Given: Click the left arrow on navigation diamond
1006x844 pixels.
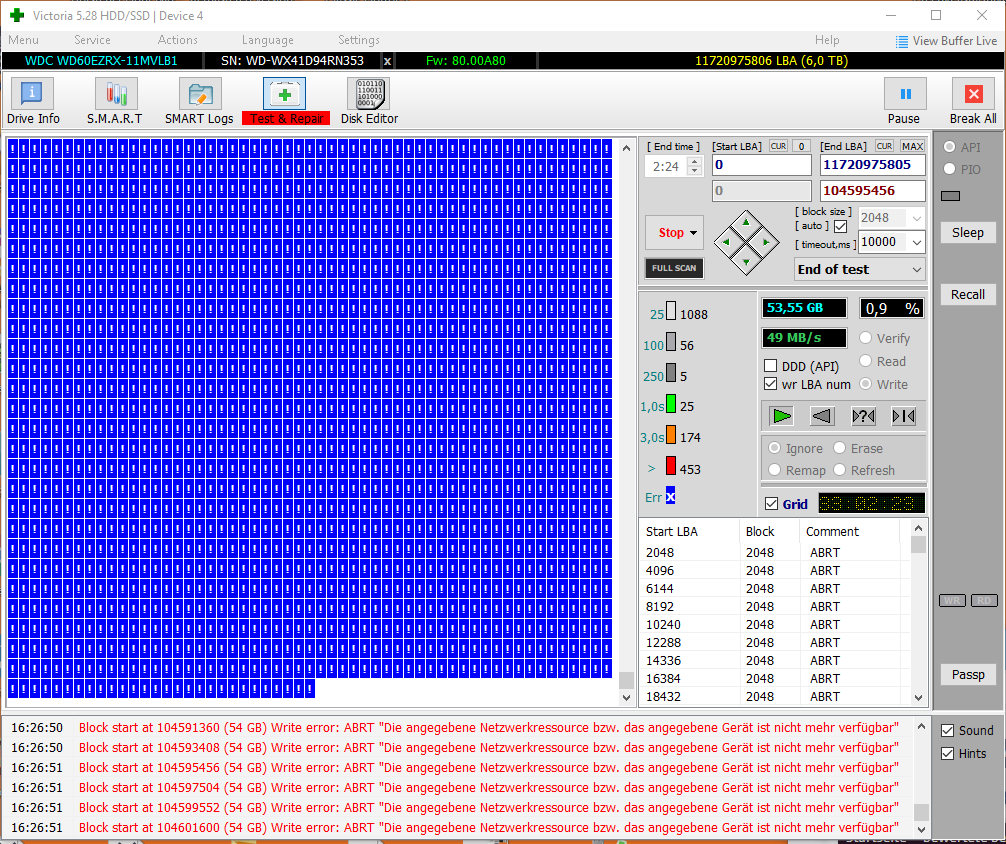Looking at the screenshot, I should tap(726, 242).
